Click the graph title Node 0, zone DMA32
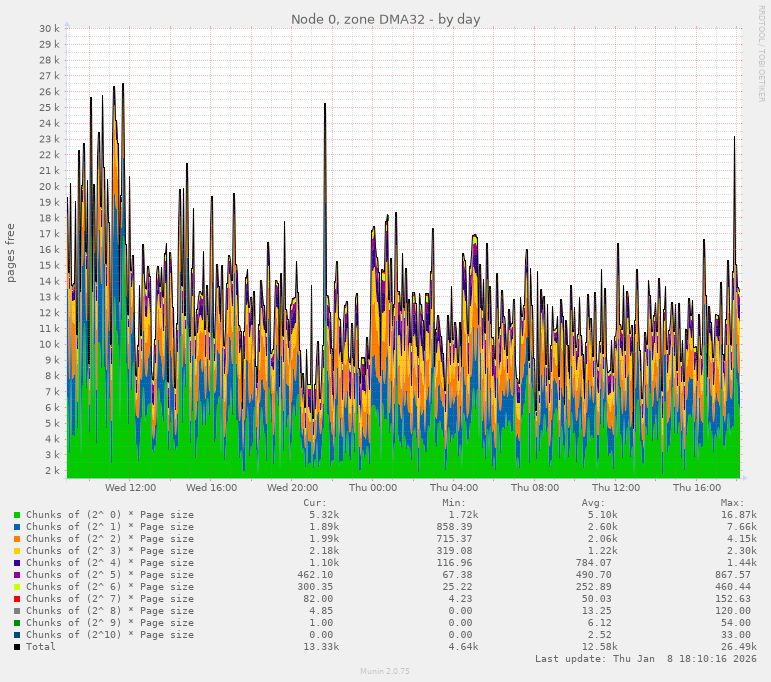The height and width of the screenshot is (682, 771). (x=386, y=19)
